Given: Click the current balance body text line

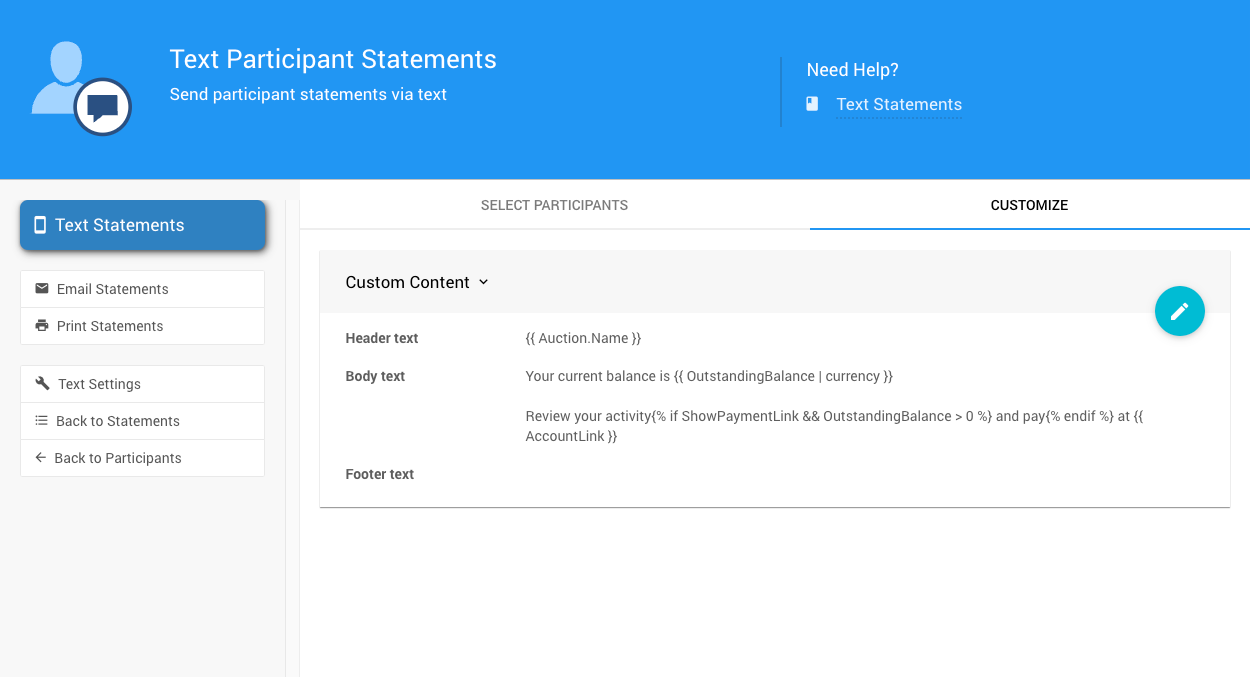Looking at the screenshot, I should [708, 376].
